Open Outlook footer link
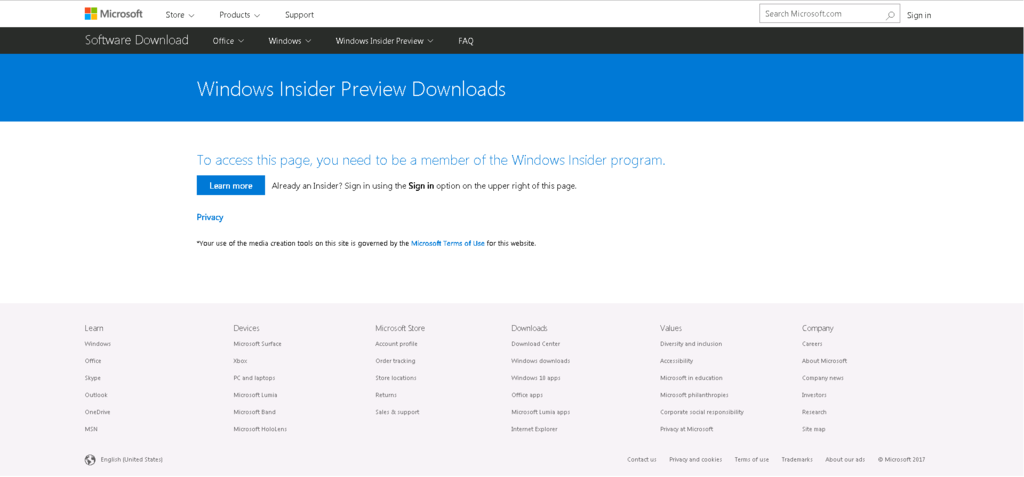The width and height of the screenshot is (1024, 477). [x=96, y=395]
